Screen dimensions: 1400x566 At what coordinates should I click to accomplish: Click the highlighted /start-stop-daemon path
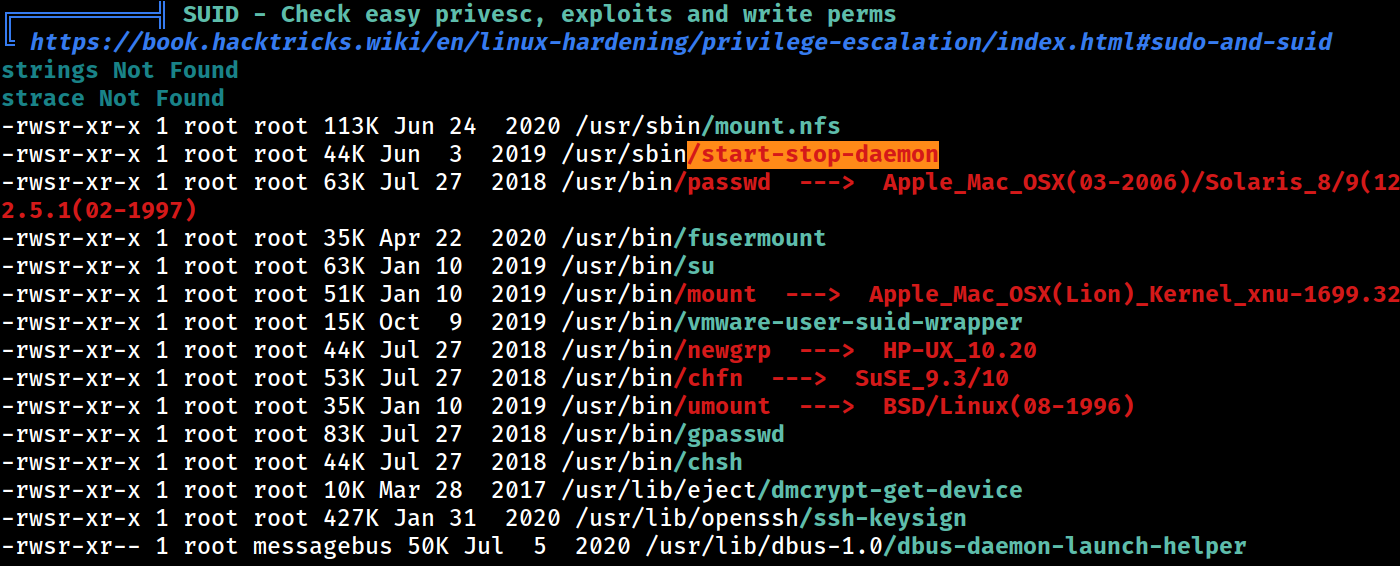(813, 154)
